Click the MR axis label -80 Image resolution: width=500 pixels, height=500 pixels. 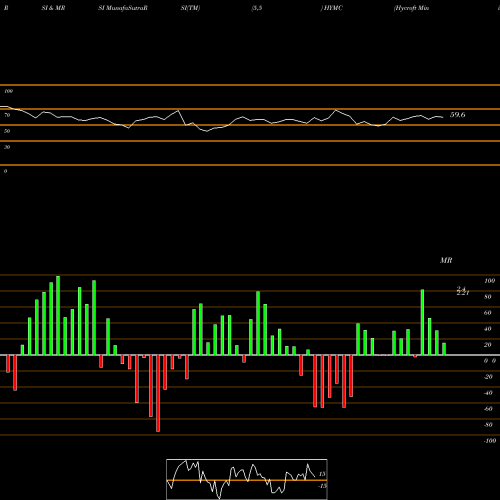[488, 425]
